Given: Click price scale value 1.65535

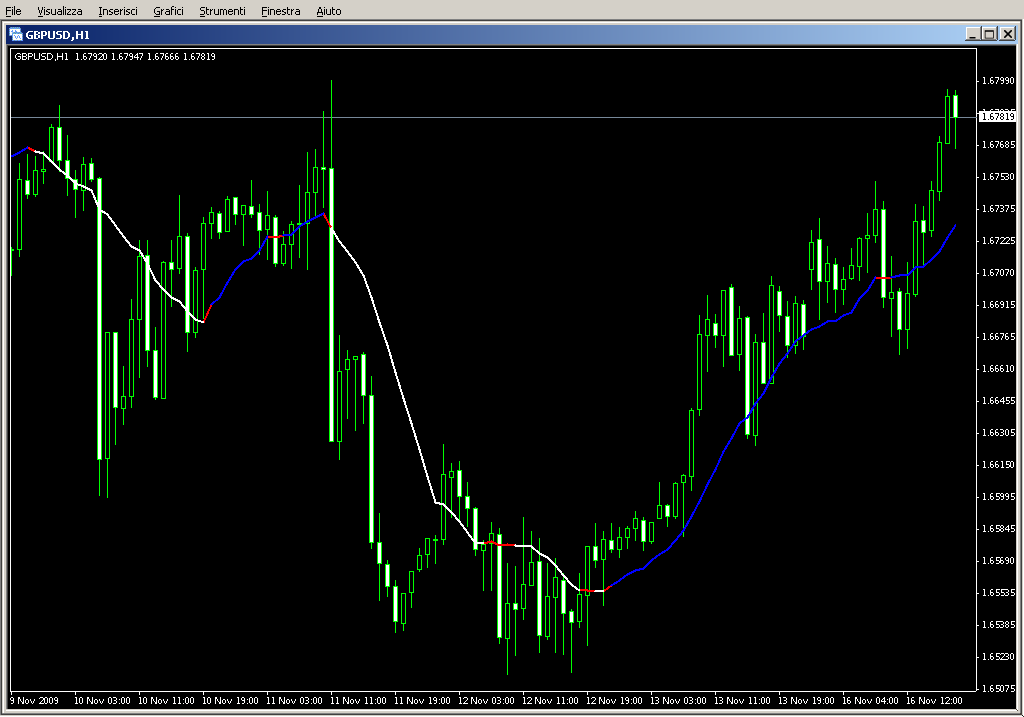Looking at the screenshot, I should (x=999, y=593).
